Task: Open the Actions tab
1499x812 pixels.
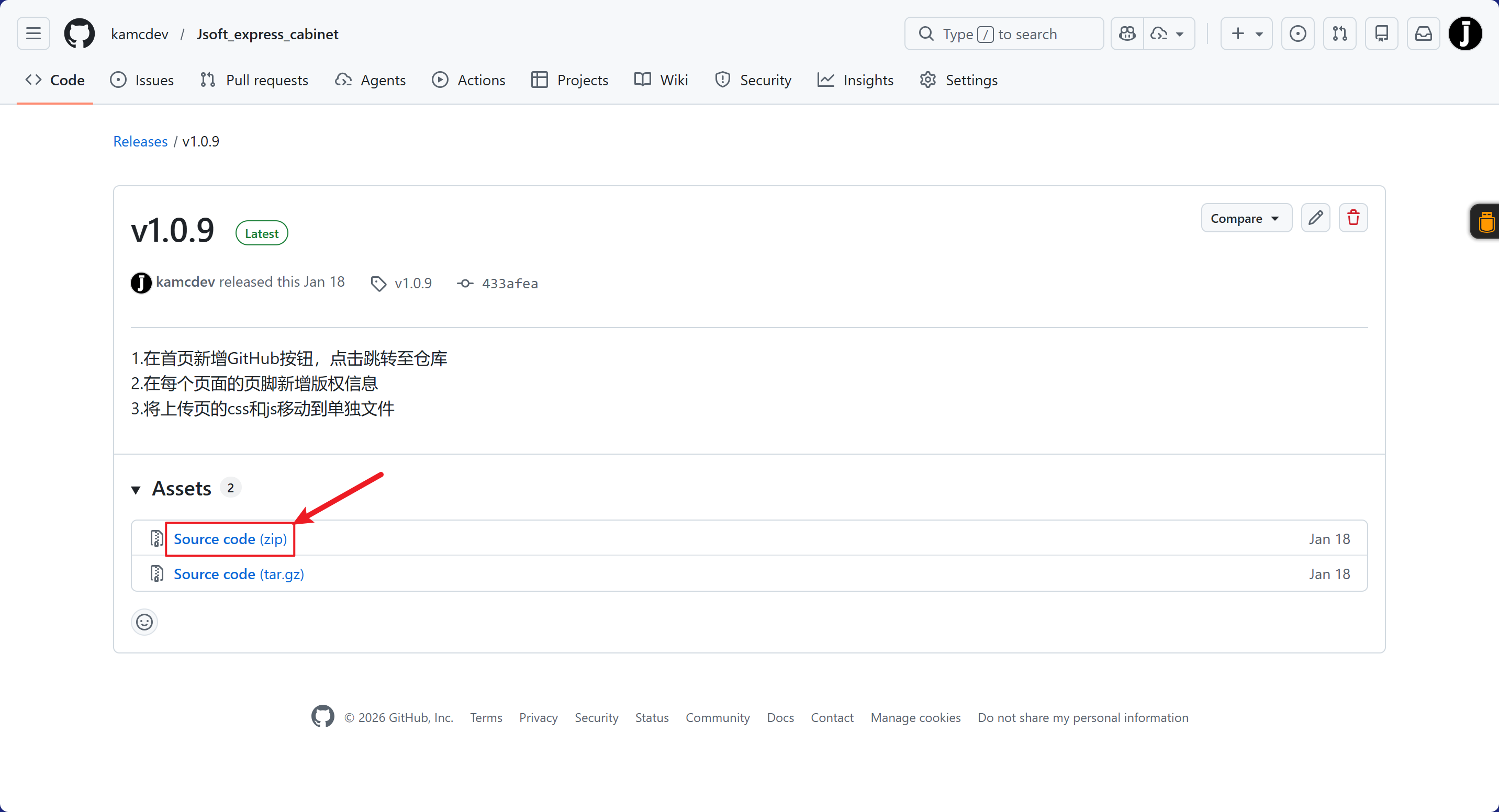Action: 468,80
